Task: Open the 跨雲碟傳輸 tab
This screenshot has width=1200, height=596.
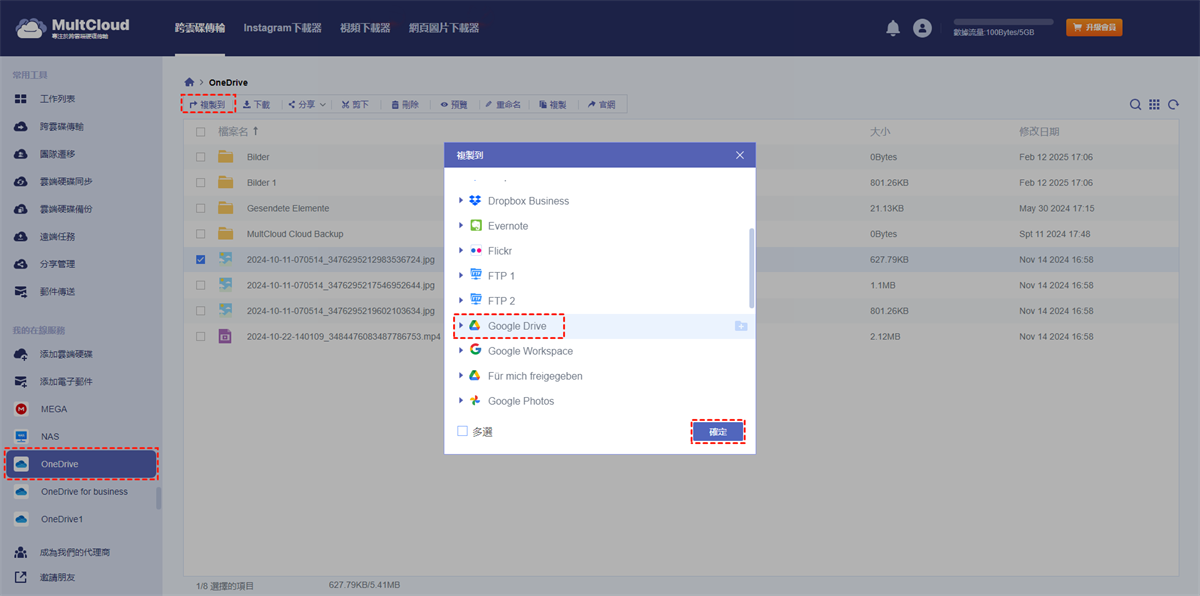Action: tap(200, 28)
